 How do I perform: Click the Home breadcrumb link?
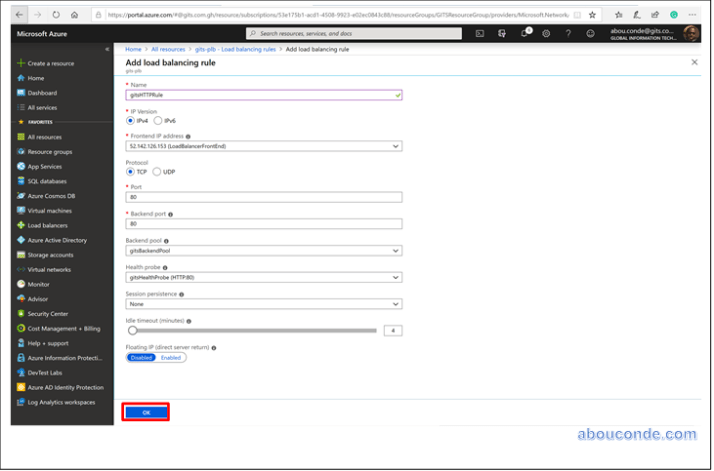[133, 49]
